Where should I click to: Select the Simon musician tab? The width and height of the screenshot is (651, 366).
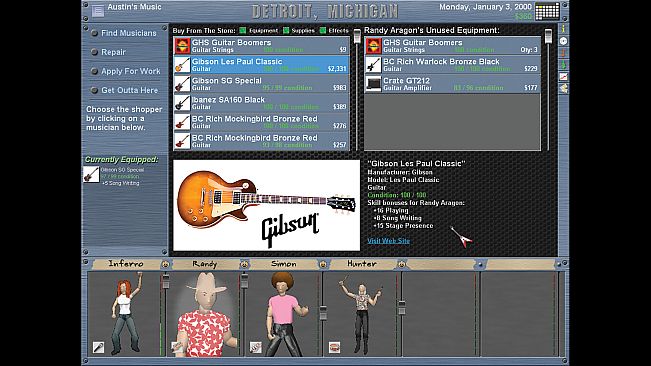[x=284, y=264]
